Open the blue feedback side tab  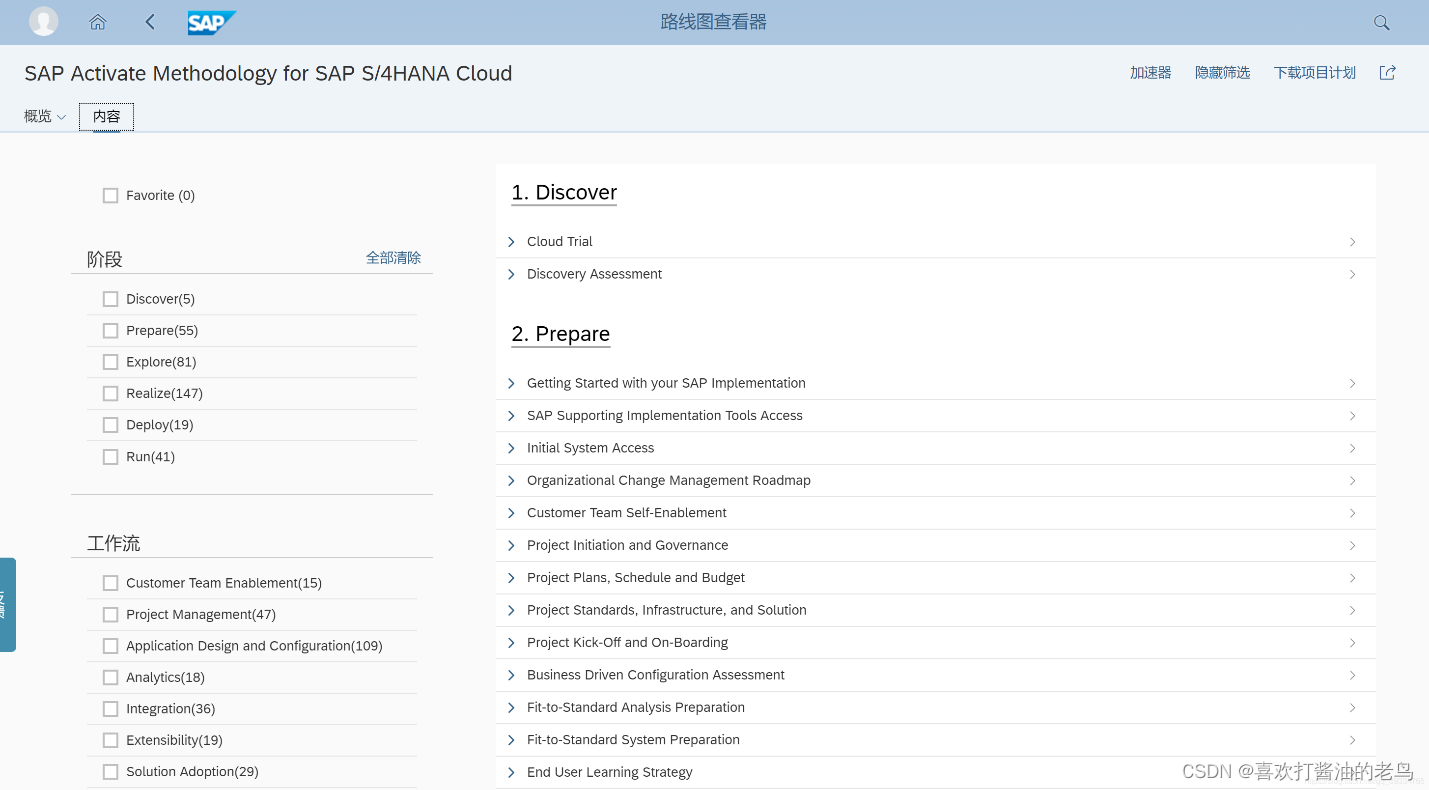[x=7, y=605]
